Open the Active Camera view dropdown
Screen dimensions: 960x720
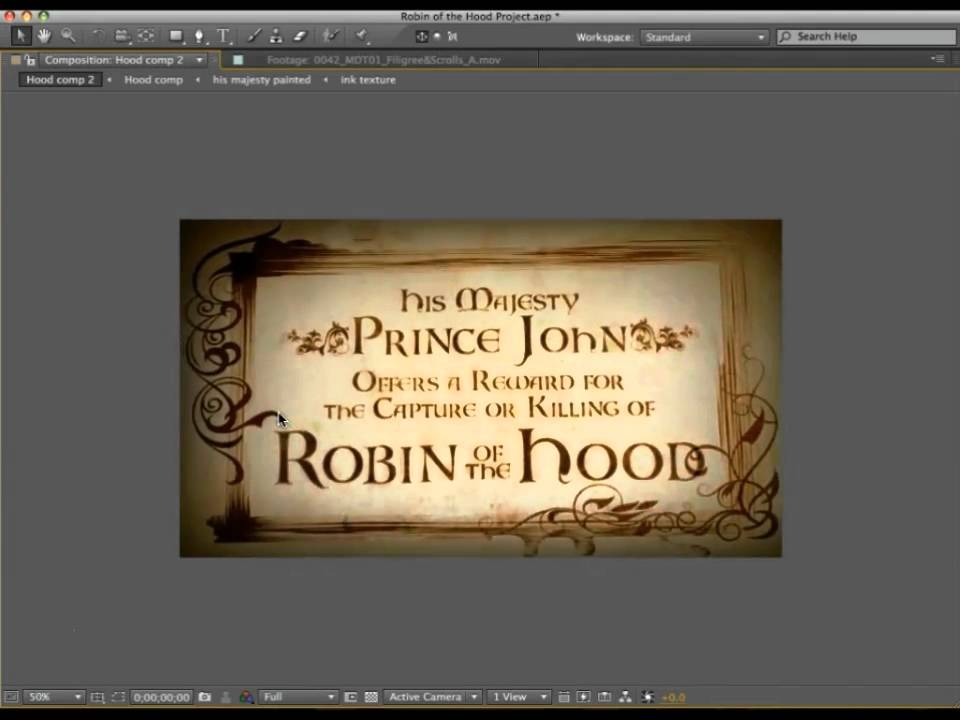tap(432, 697)
